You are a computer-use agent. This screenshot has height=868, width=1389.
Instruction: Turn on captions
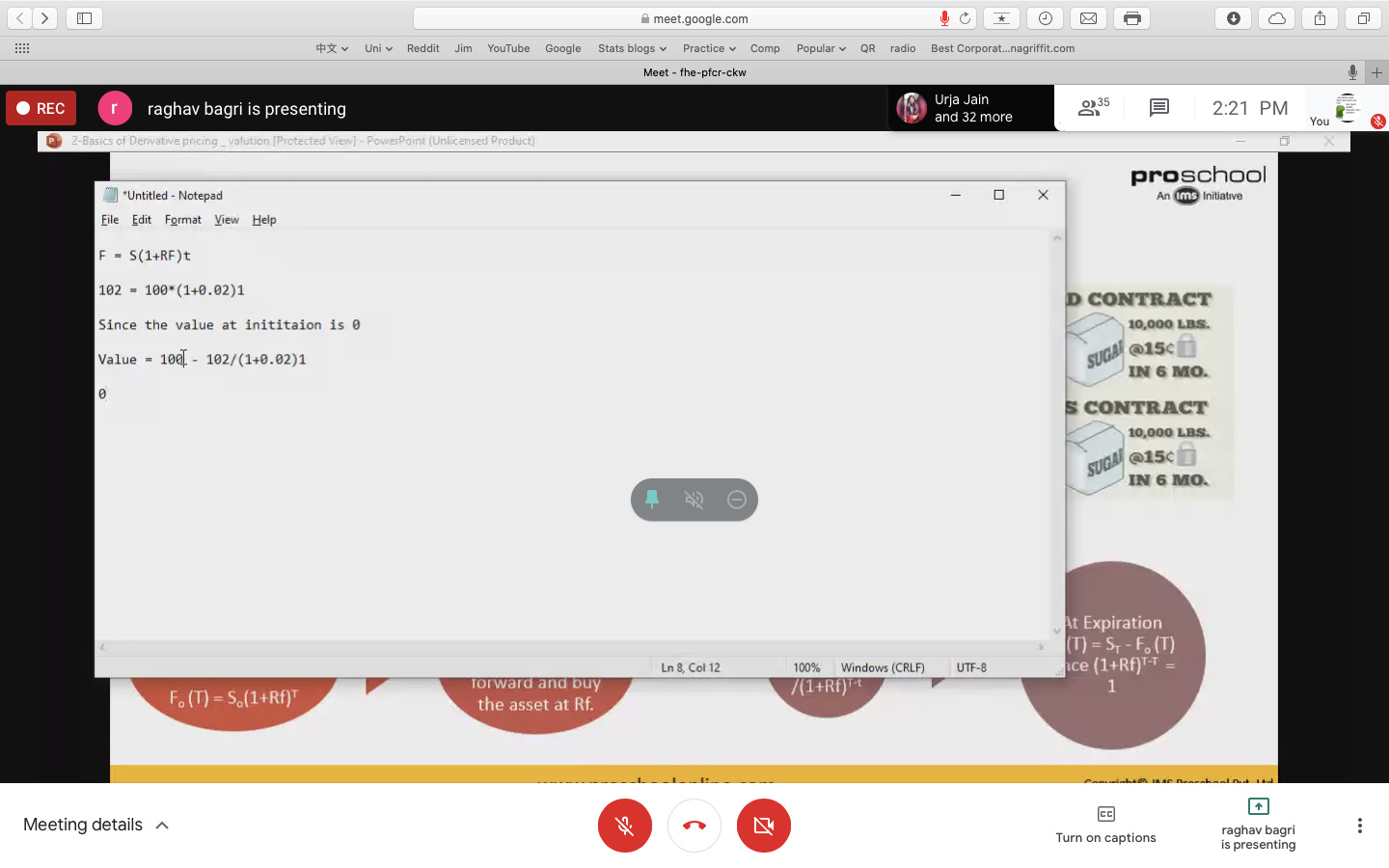point(1105,825)
